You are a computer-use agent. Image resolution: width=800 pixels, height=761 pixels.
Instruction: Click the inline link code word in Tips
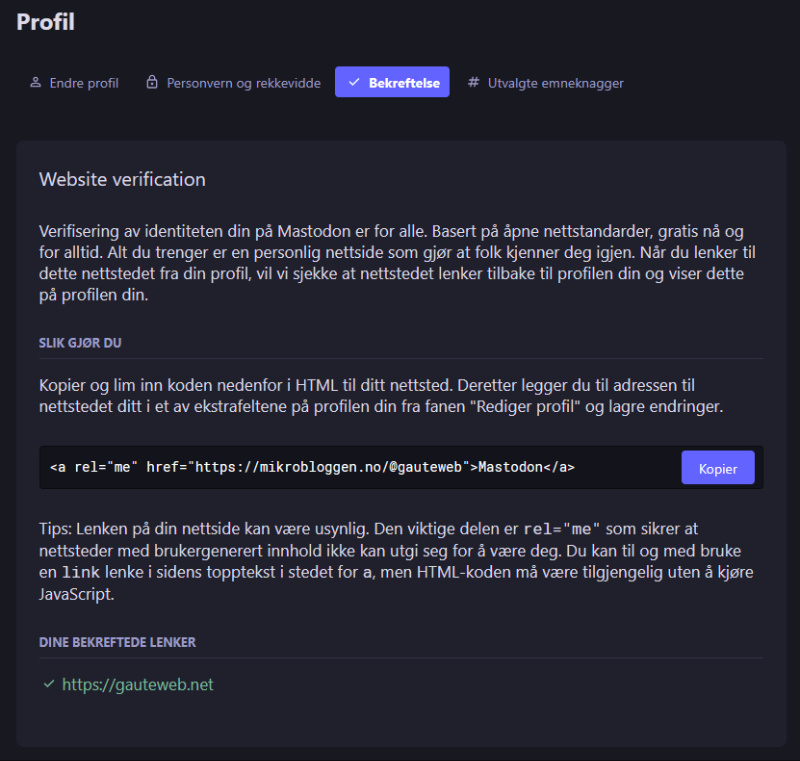81,573
